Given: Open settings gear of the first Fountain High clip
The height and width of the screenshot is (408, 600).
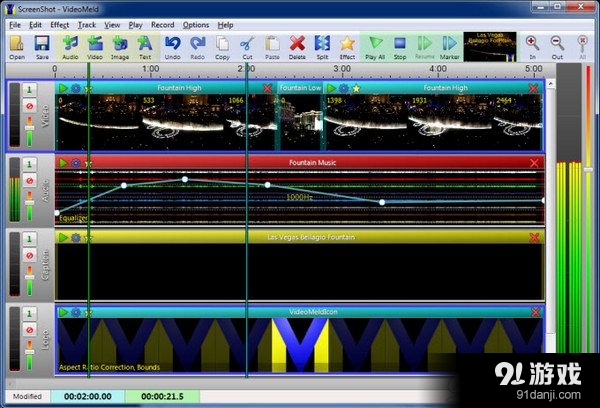Looking at the screenshot, I should 76,89.
